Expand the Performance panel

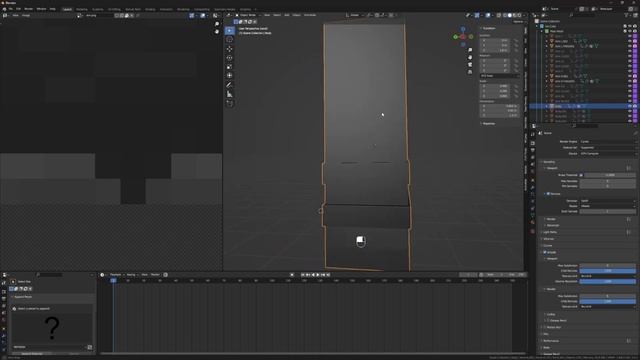(551, 341)
